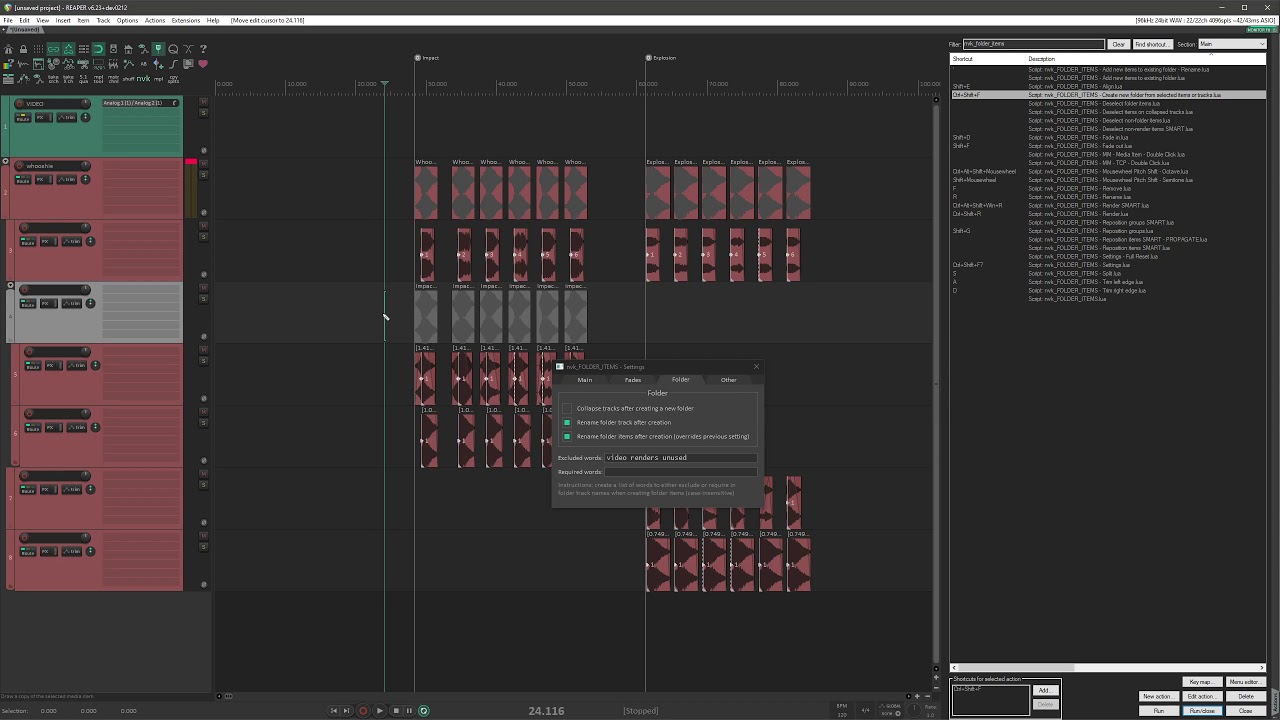The width and height of the screenshot is (1280, 720).
Task: Click the Clear filter button
Action: [1119, 44]
